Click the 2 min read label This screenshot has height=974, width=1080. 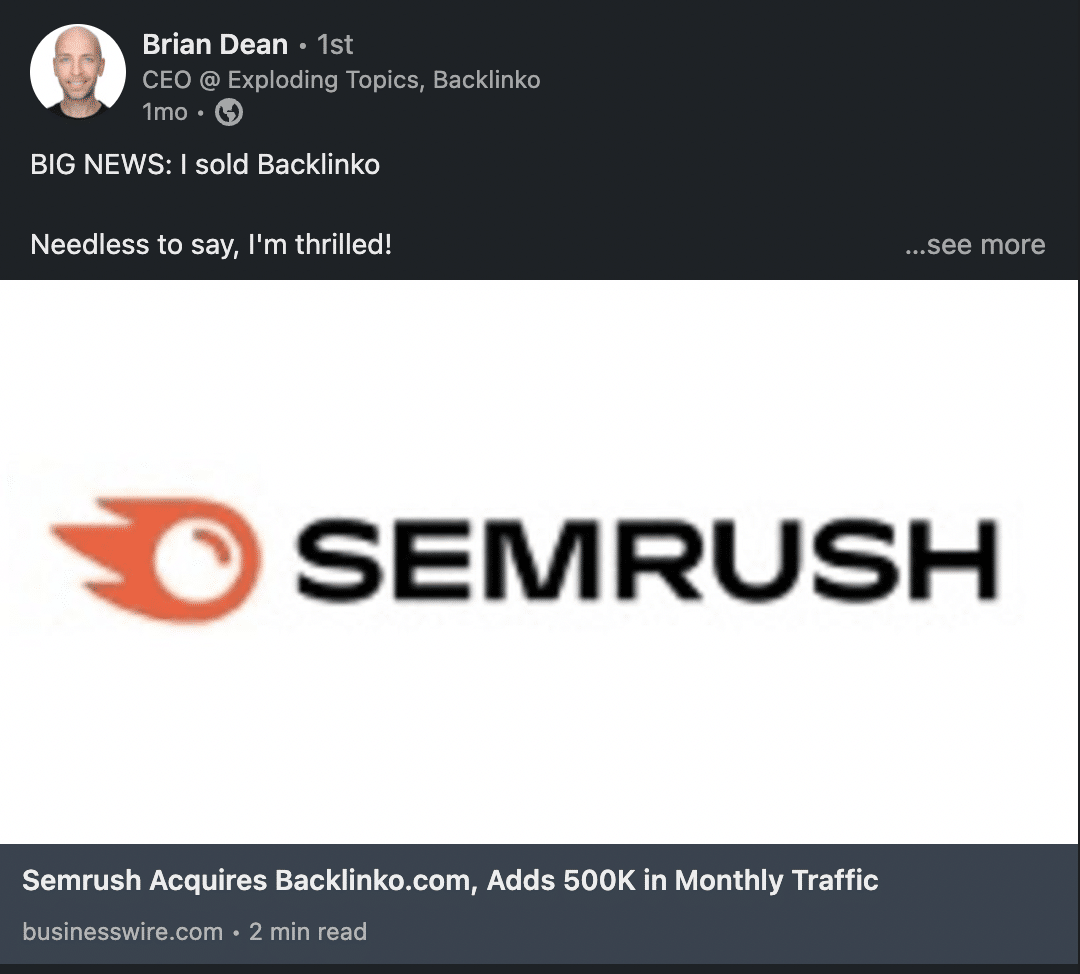point(308,932)
